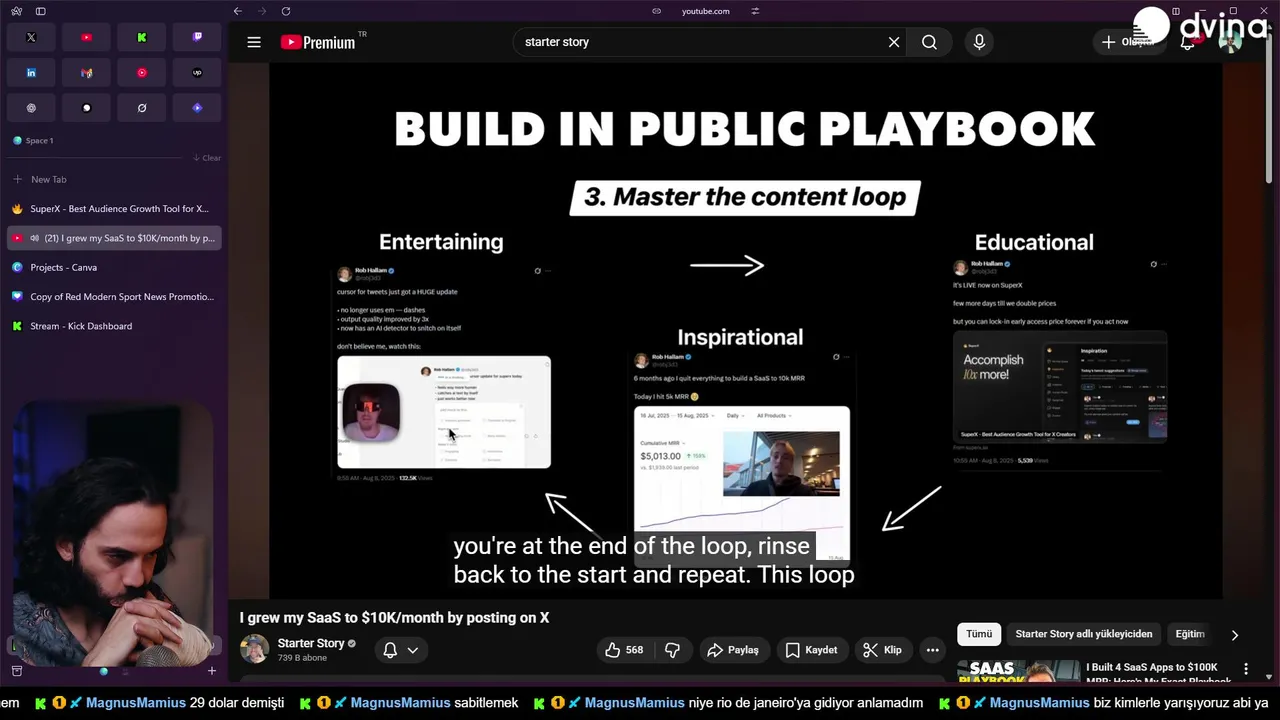Click the youtube.com address bar
This screenshot has width=1280, height=720.
[705, 11]
